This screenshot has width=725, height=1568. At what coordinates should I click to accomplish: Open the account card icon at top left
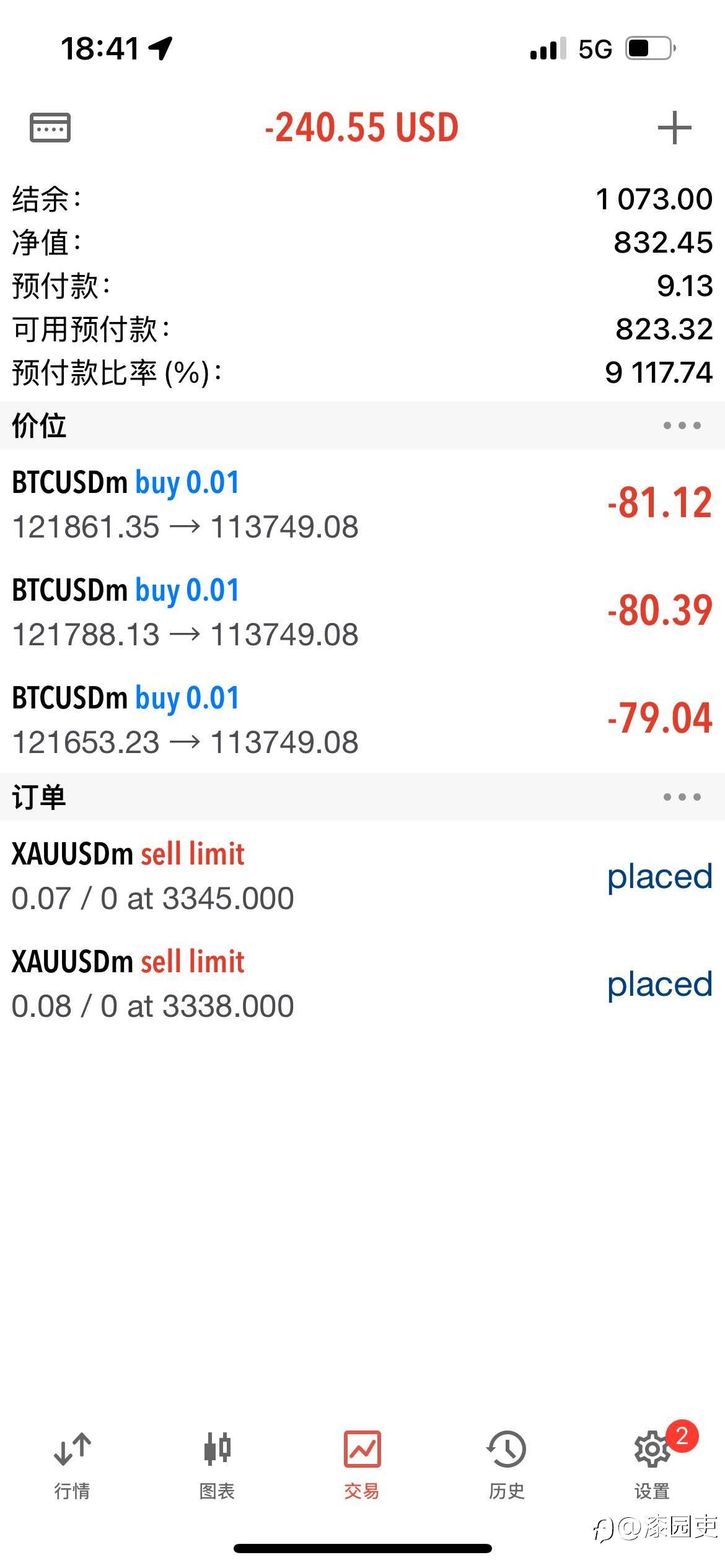click(x=50, y=128)
